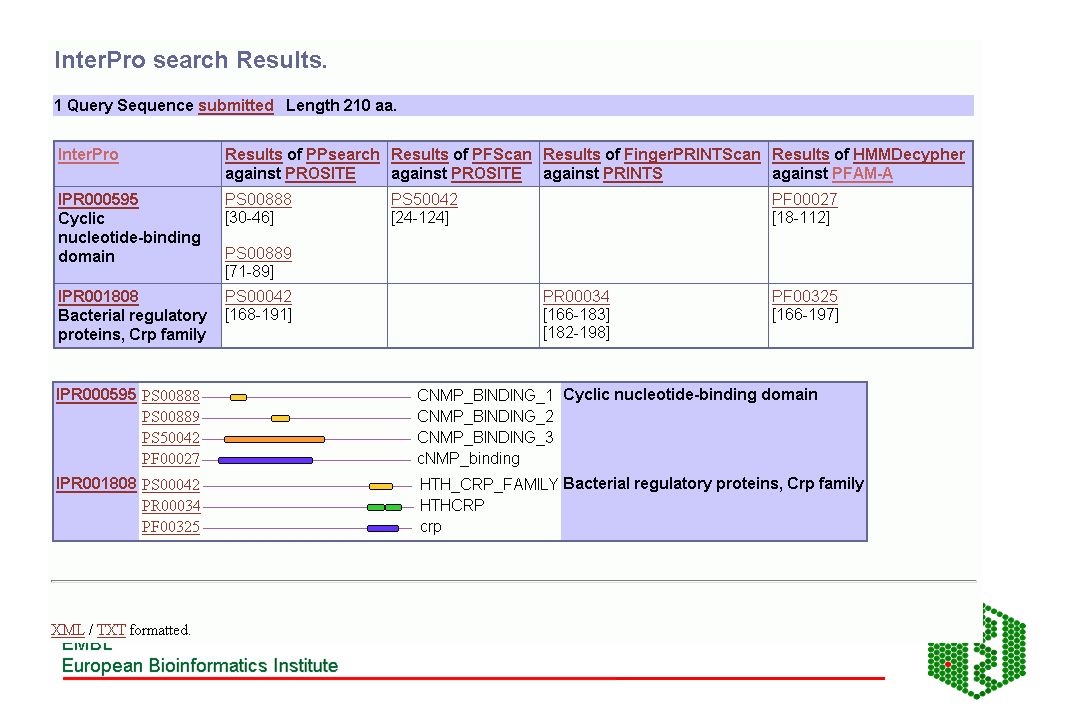Click 'European Bioinformatics Institute' footer text
This screenshot has height=720, width=1080.
(200, 666)
